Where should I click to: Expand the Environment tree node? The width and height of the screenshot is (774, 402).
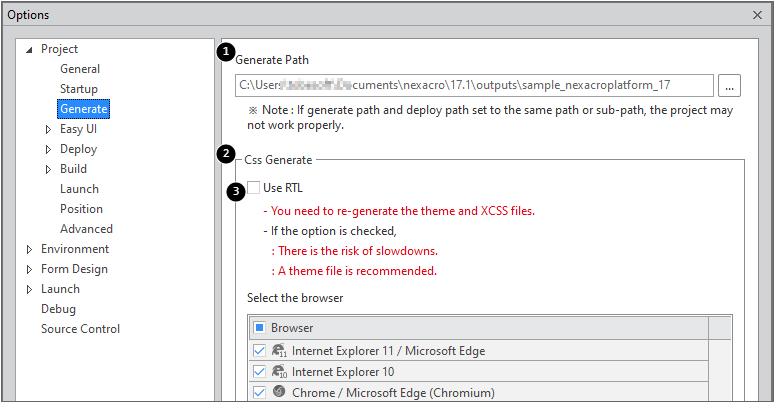tap(29, 249)
